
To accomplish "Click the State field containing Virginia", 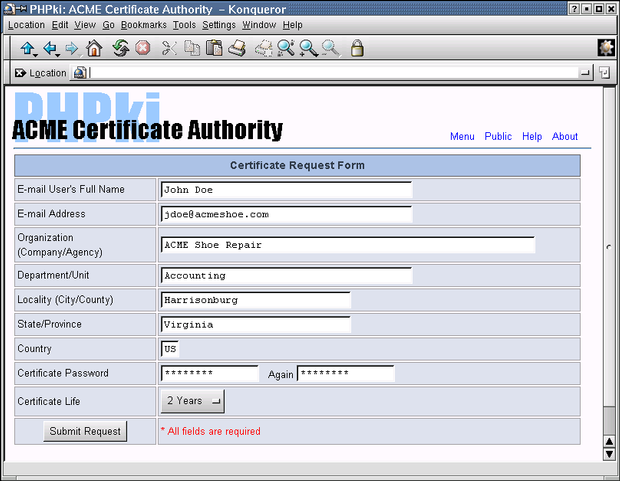I will (x=256, y=325).
